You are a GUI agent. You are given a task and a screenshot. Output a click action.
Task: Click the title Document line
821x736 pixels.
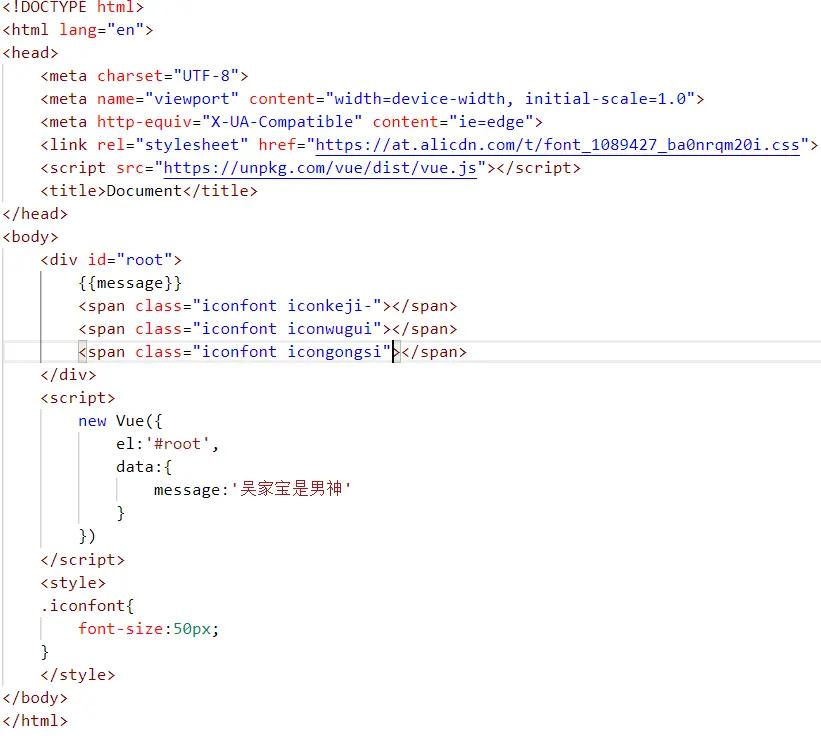pos(149,191)
